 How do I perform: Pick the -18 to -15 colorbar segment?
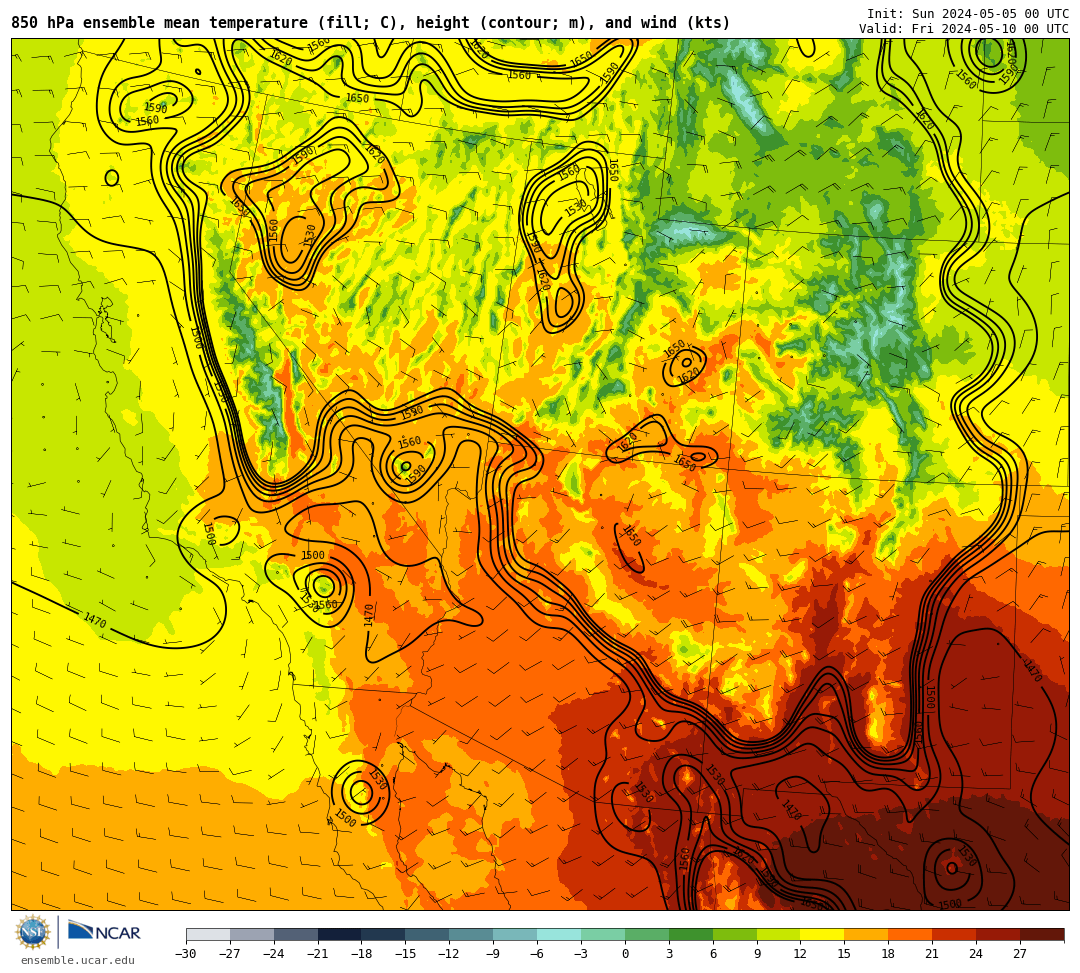pos(384,934)
